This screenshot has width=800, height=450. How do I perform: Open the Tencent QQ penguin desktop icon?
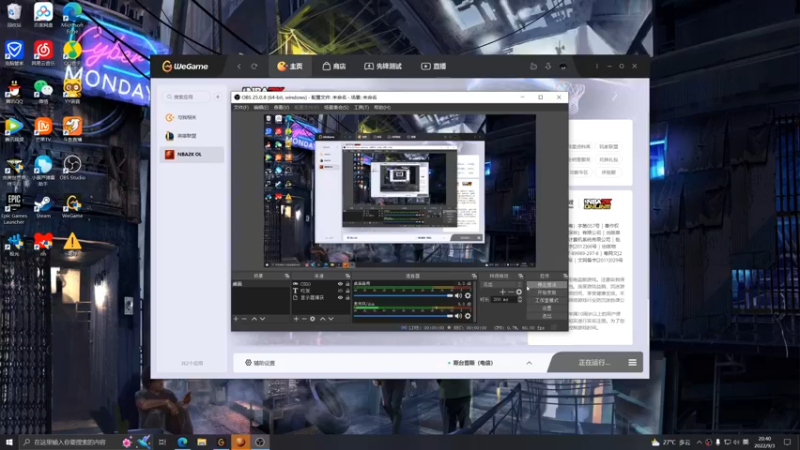pyautogui.click(x=14, y=92)
